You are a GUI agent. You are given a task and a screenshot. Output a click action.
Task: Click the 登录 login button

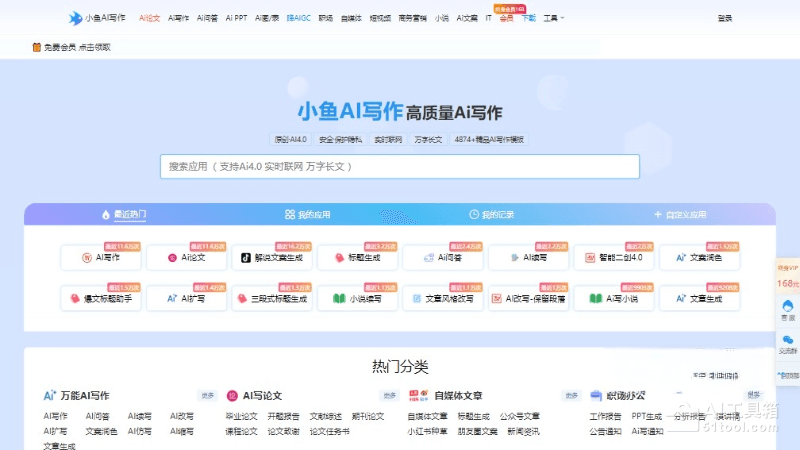tap(724, 18)
